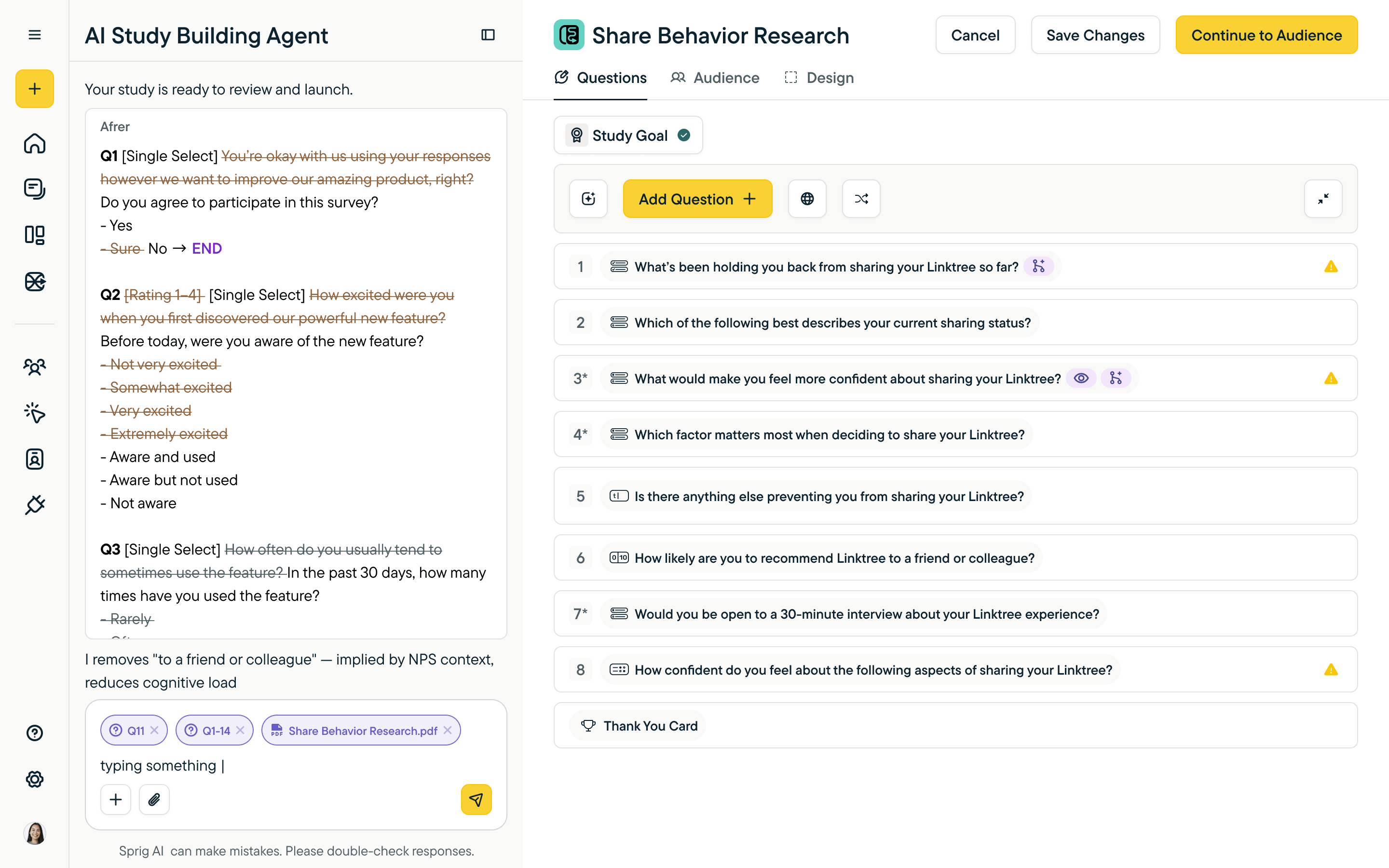
Task: Open the hamburger menu in the sidebar
Action: 34,35
